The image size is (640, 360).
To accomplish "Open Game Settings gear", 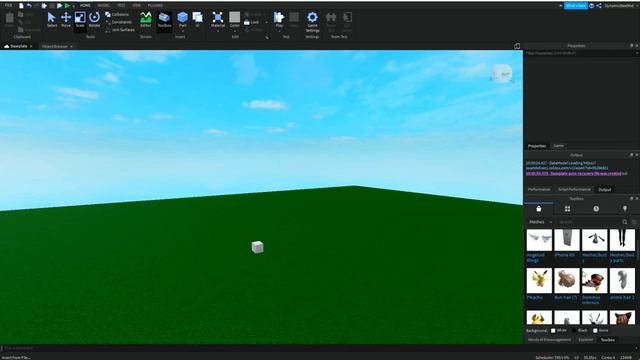I will click(312, 21).
